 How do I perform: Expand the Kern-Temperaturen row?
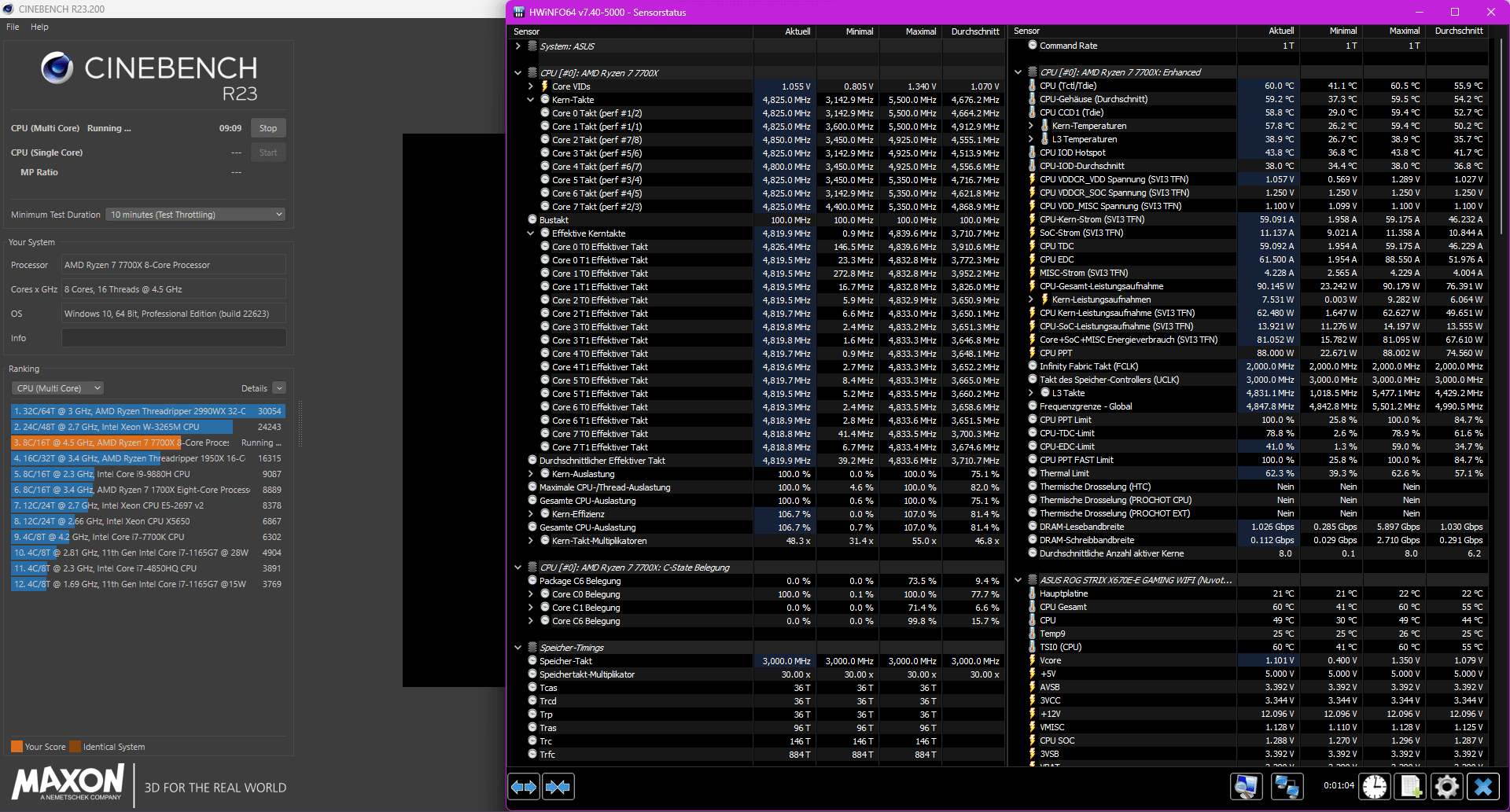coord(1031,126)
